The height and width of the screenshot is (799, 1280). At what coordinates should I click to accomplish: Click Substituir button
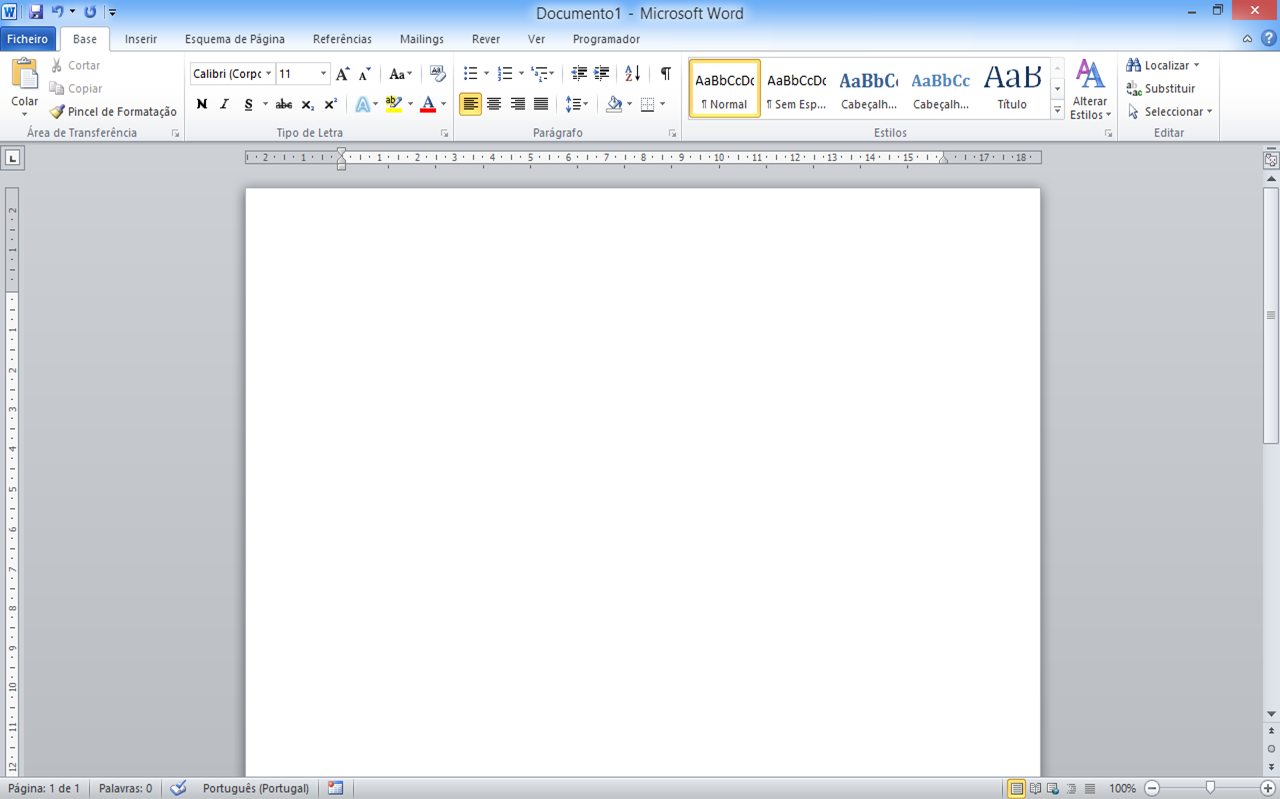pyautogui.click(x=1161, y=89)
